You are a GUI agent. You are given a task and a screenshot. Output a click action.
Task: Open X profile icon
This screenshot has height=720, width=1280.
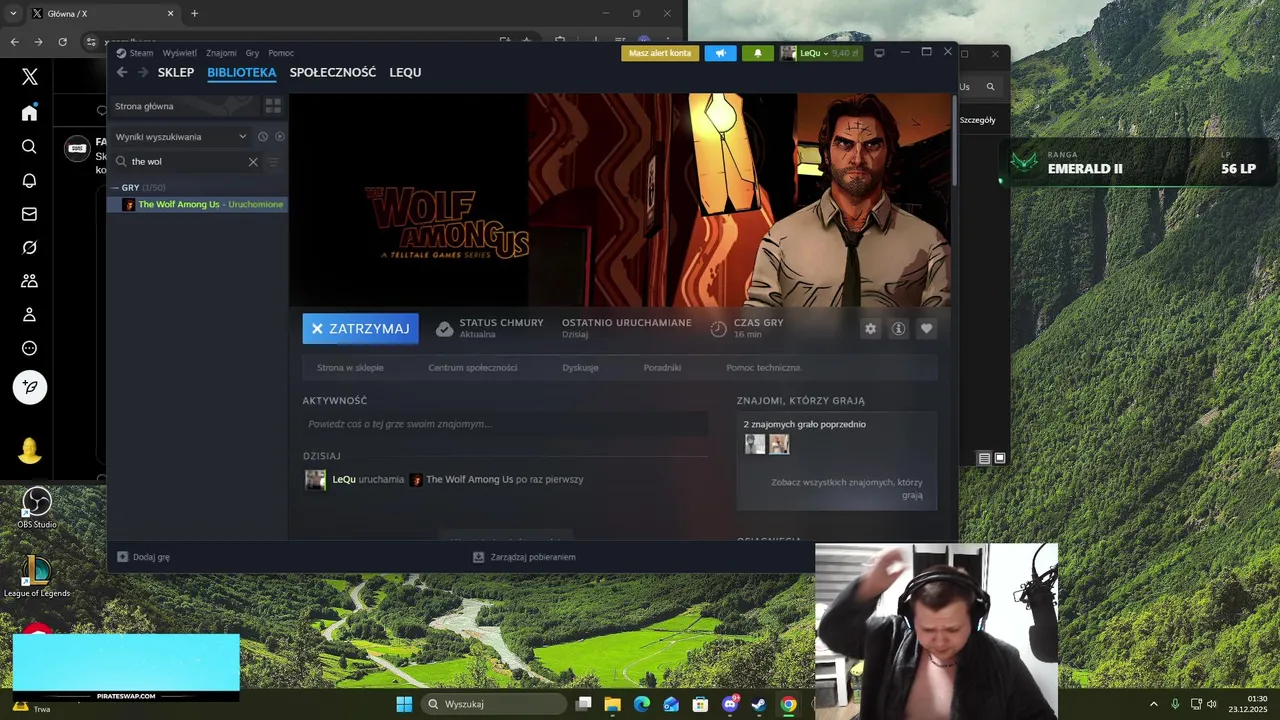(29, 315)
